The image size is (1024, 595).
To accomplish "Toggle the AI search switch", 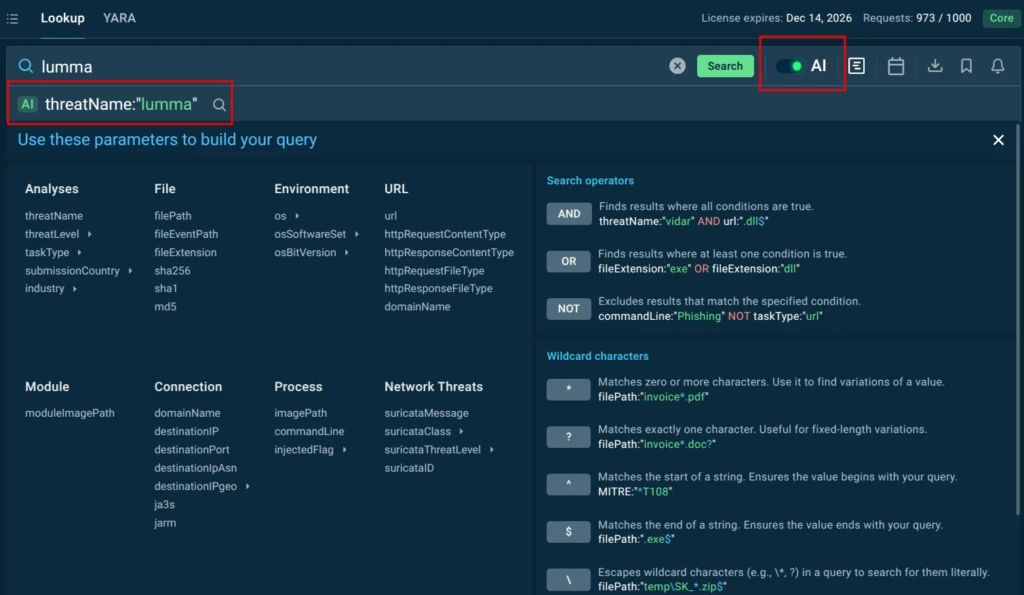I will (790, 66).
